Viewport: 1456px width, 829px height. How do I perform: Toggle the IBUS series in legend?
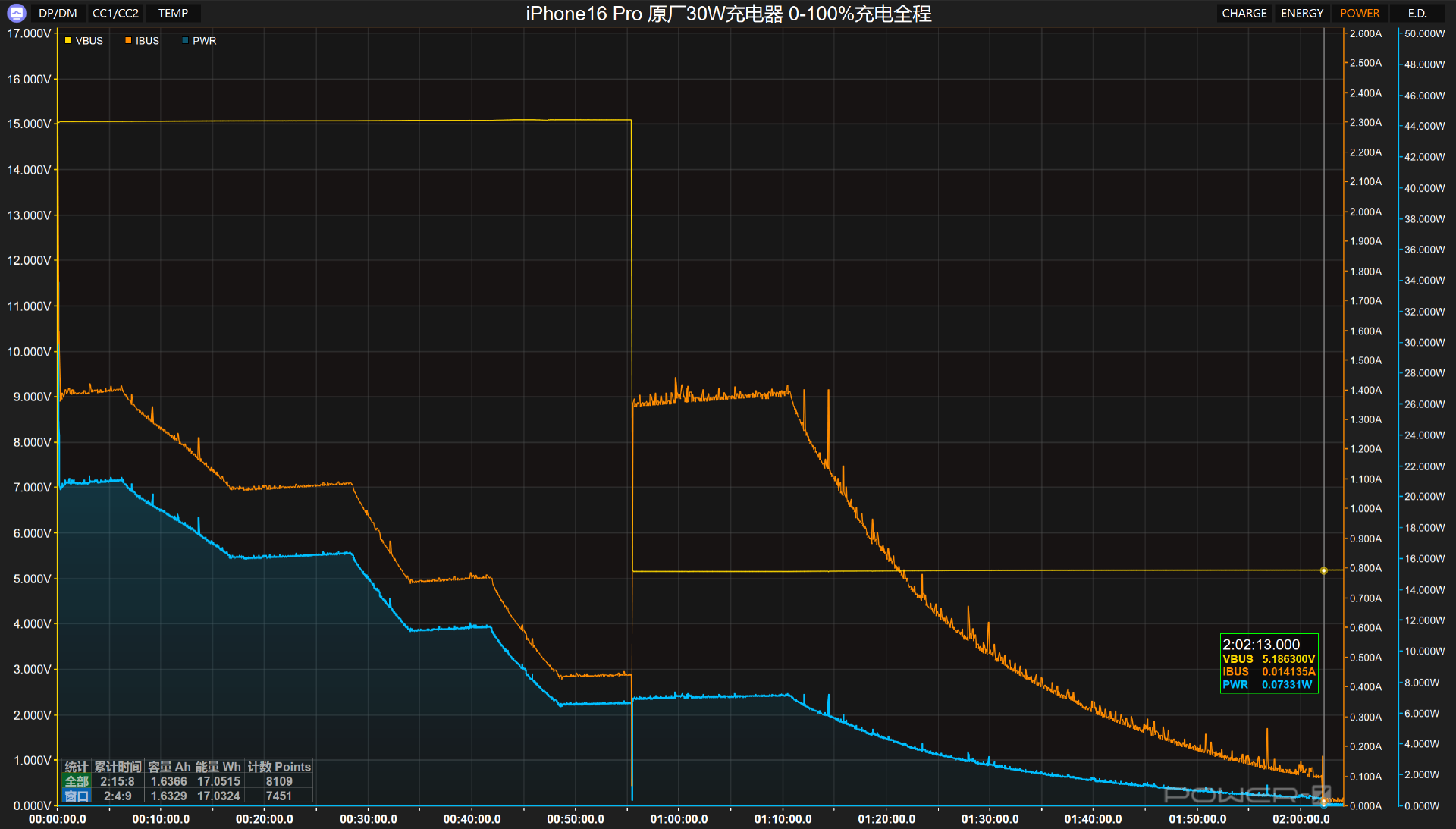click(x=142, y=41)
